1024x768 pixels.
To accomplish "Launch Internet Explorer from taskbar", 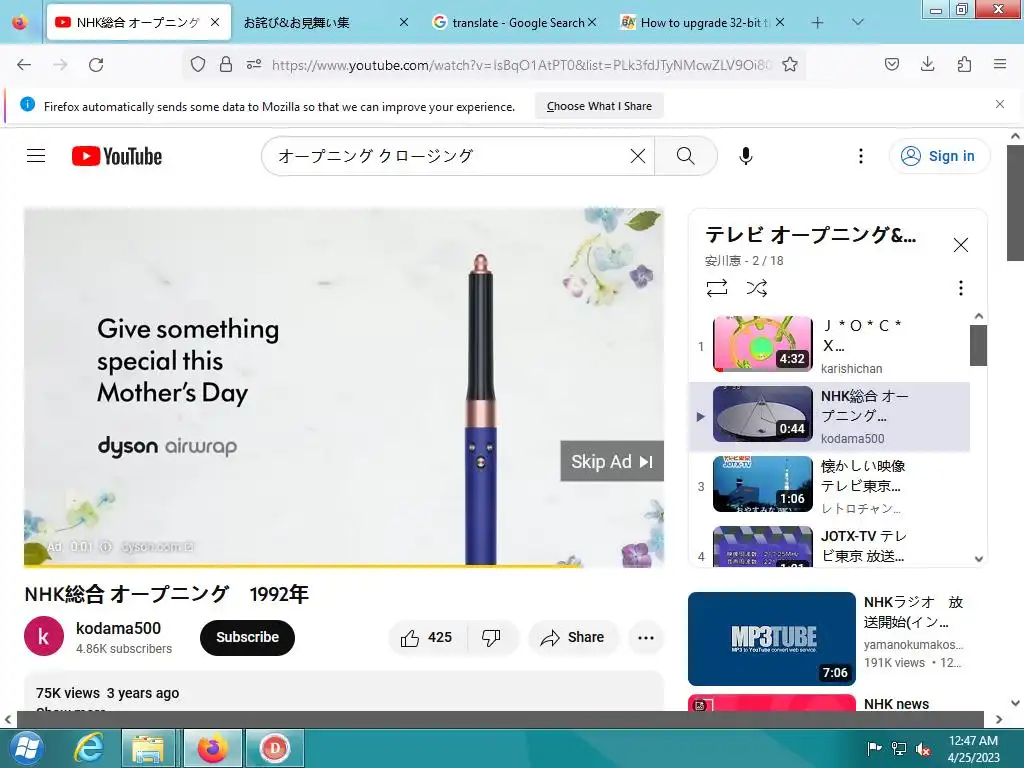I will [89, 748].
